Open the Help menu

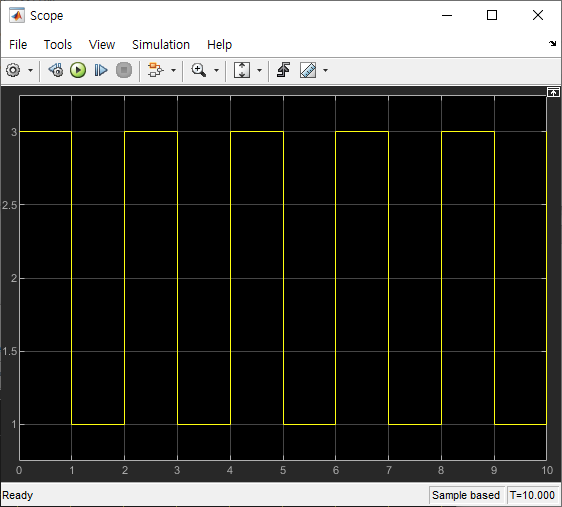coord(219,45)
